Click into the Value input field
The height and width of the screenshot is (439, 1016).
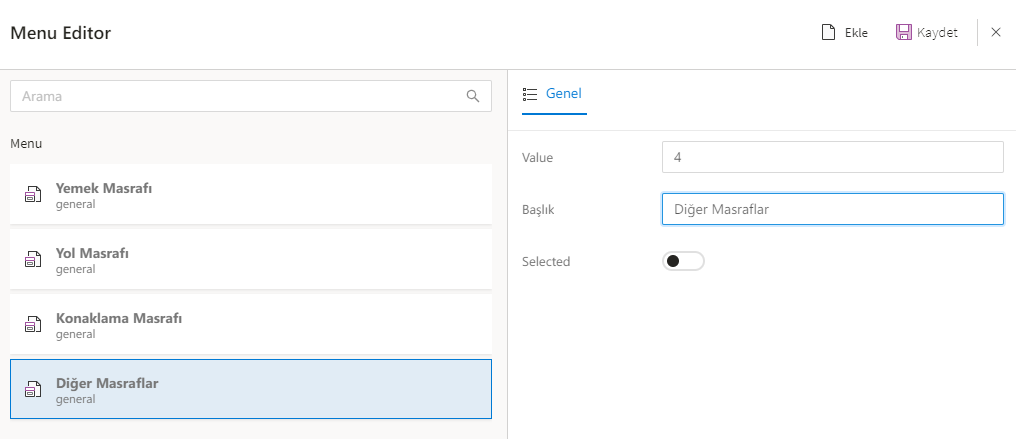pos(832,157)
